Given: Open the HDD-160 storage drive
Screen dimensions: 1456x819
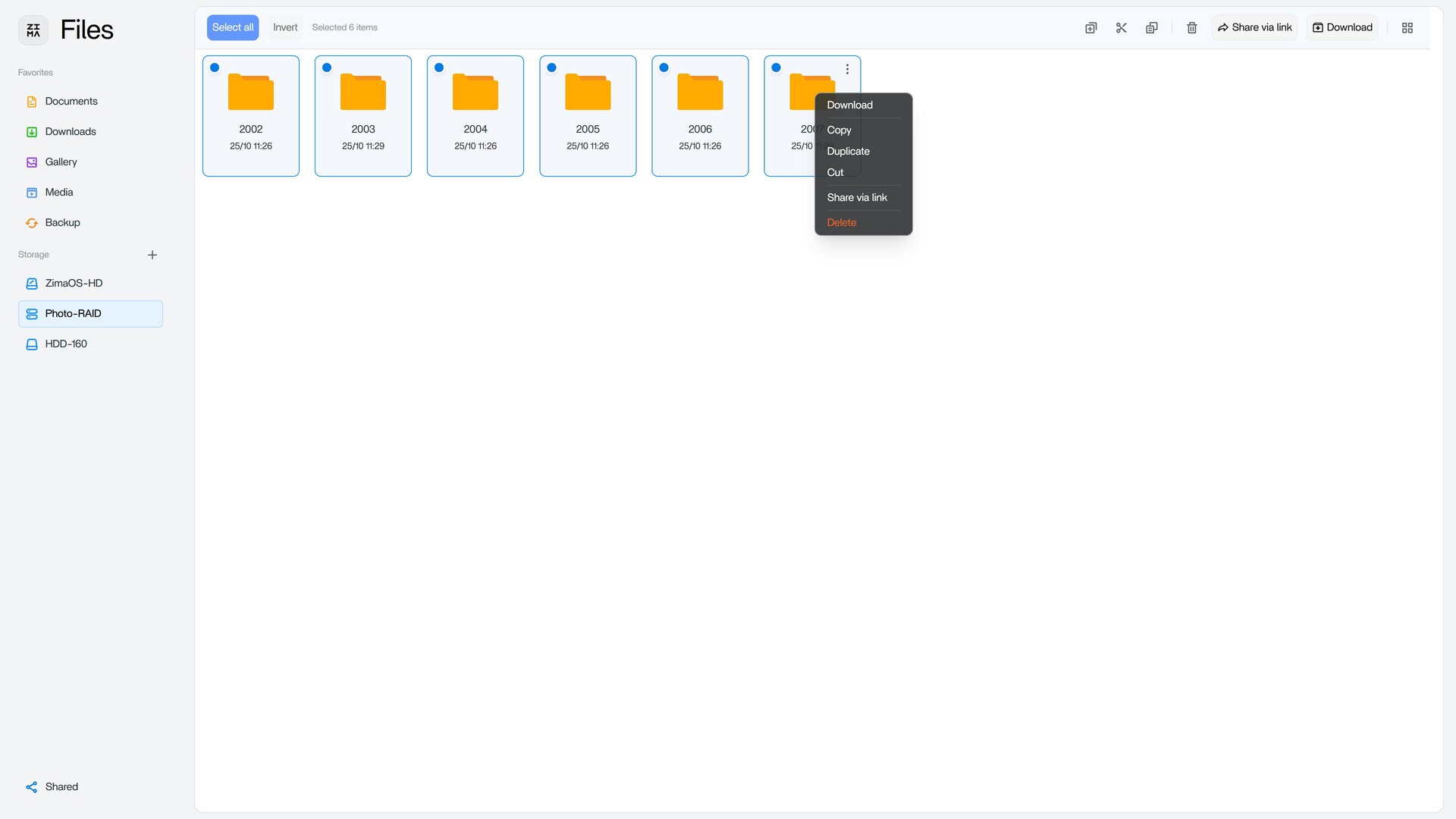Looking at the screenshot, I should 66,344.
